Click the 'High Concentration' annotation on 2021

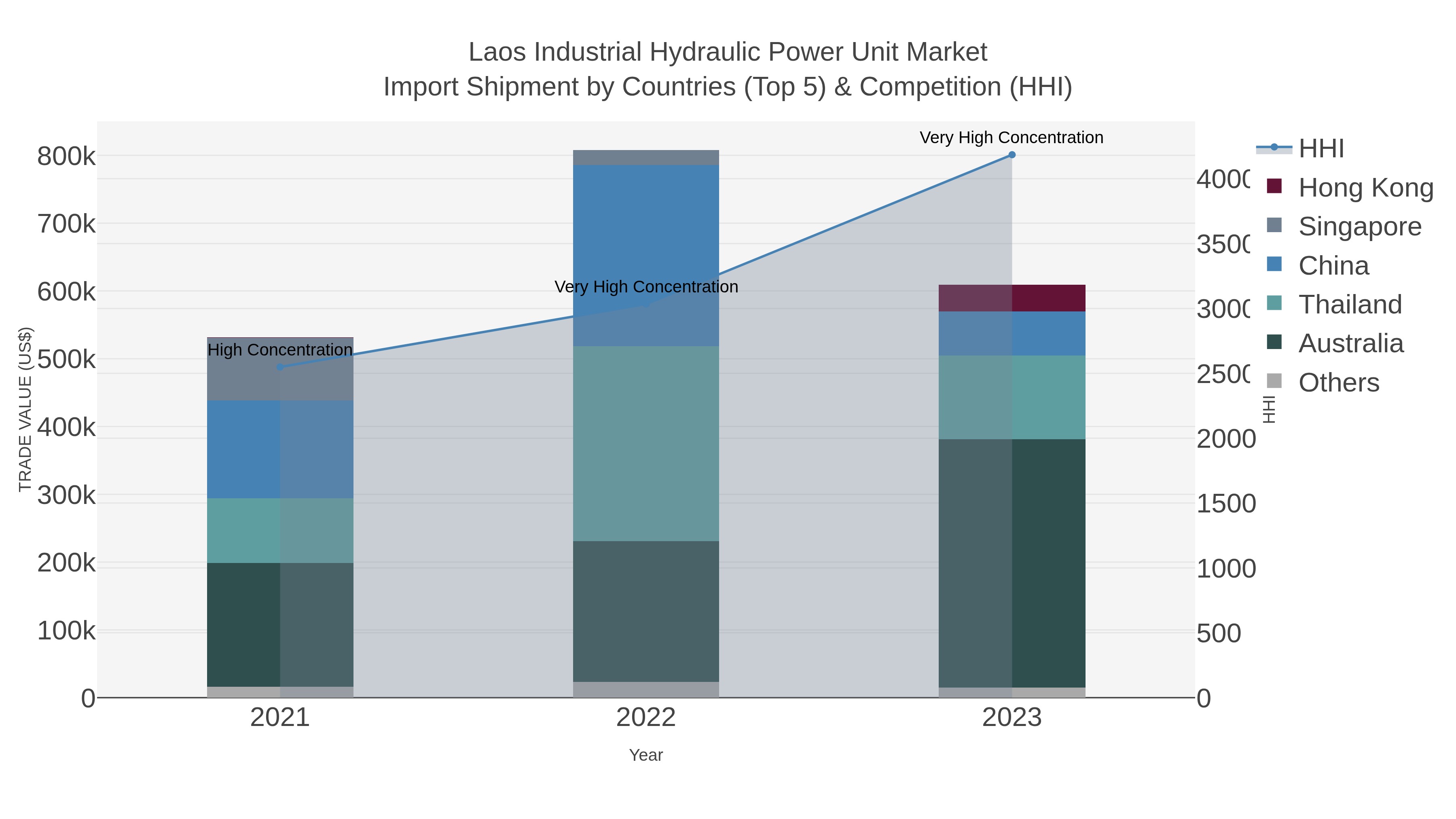click(280, 350)
